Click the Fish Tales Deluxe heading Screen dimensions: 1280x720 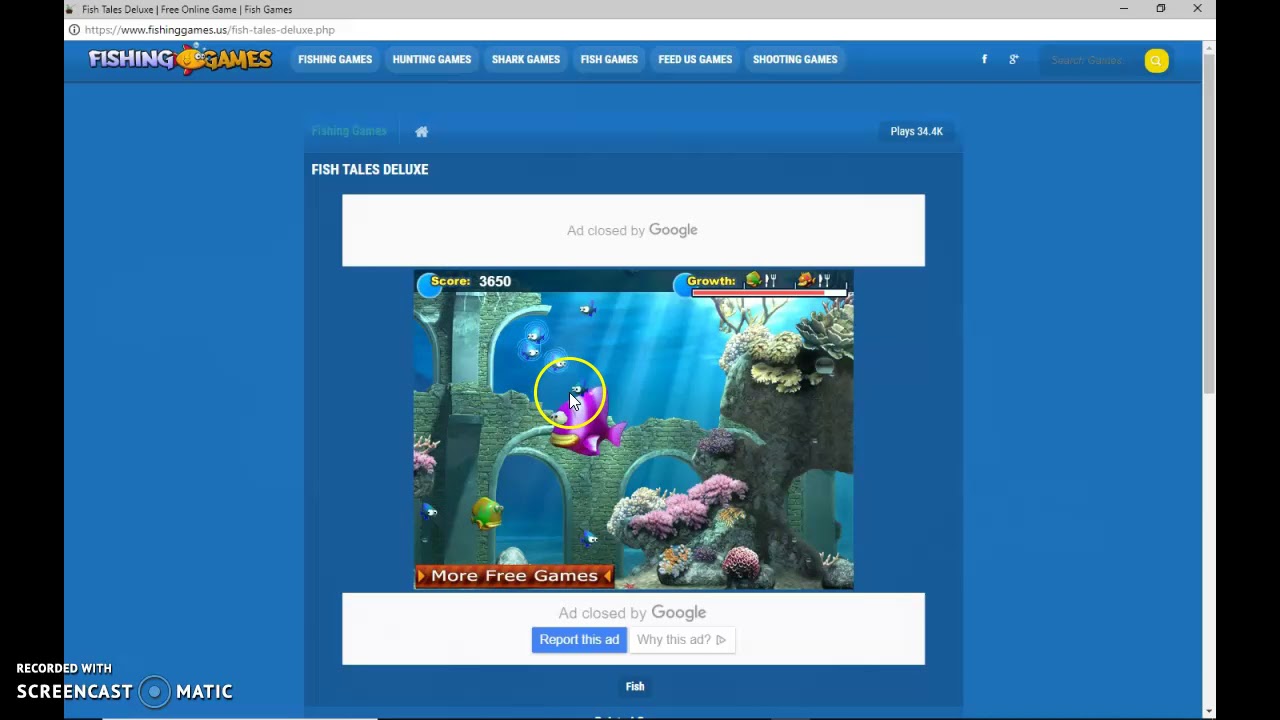(370, 169)
